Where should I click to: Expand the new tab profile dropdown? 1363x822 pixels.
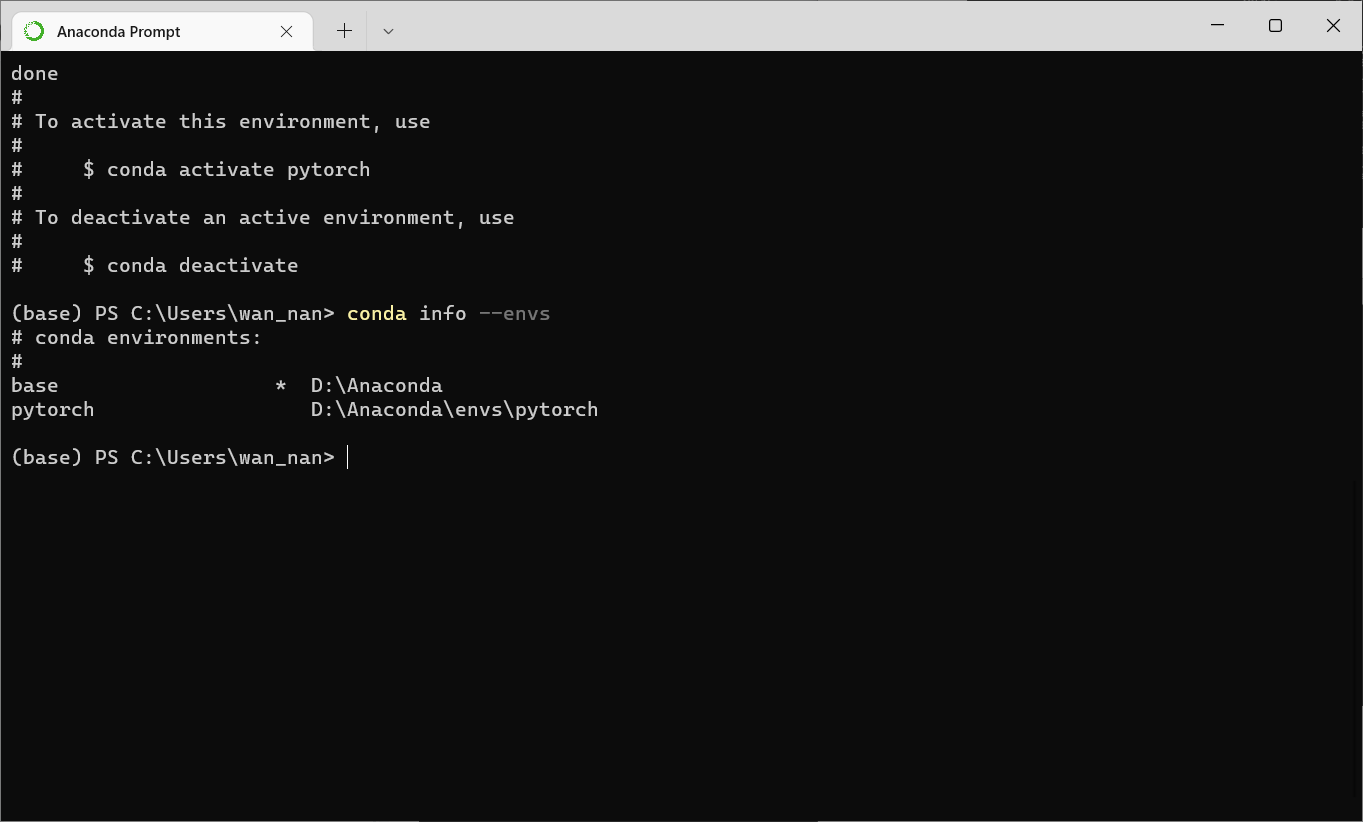tap(389, 31)
